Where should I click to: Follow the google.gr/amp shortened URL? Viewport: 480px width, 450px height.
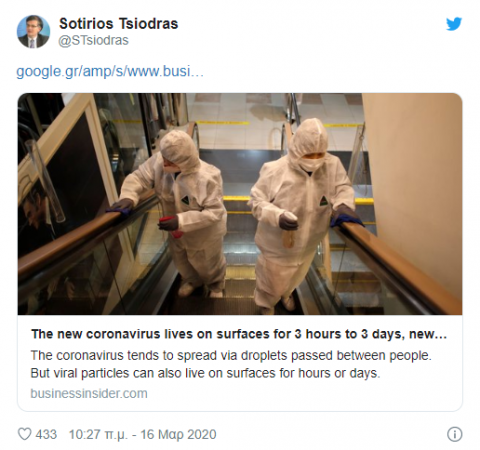click(110, 71)
